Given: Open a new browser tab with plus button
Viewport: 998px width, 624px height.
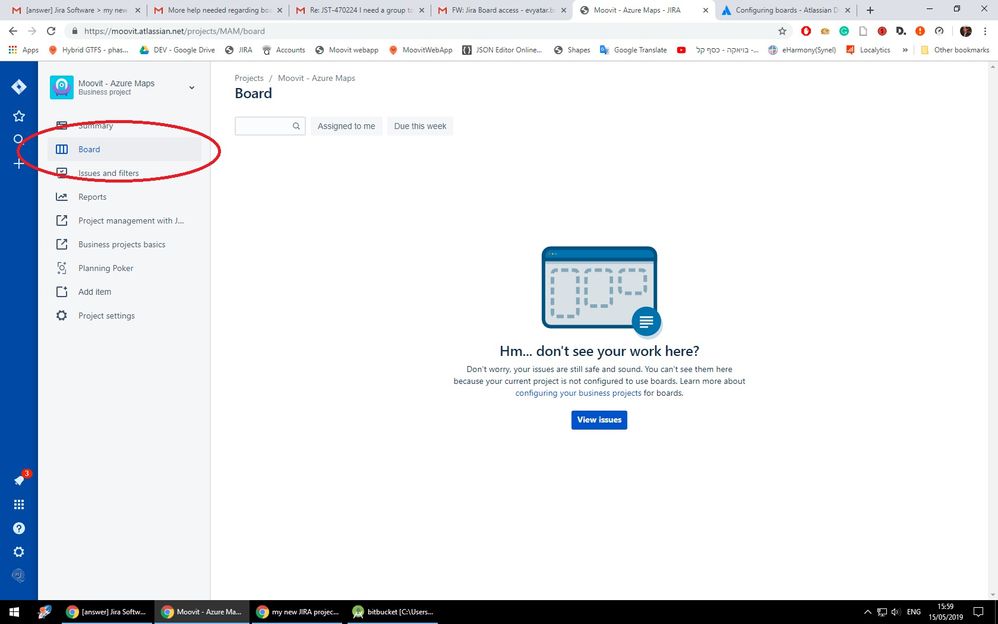Looking at the screenshot, I should click(x=870, y=10).
